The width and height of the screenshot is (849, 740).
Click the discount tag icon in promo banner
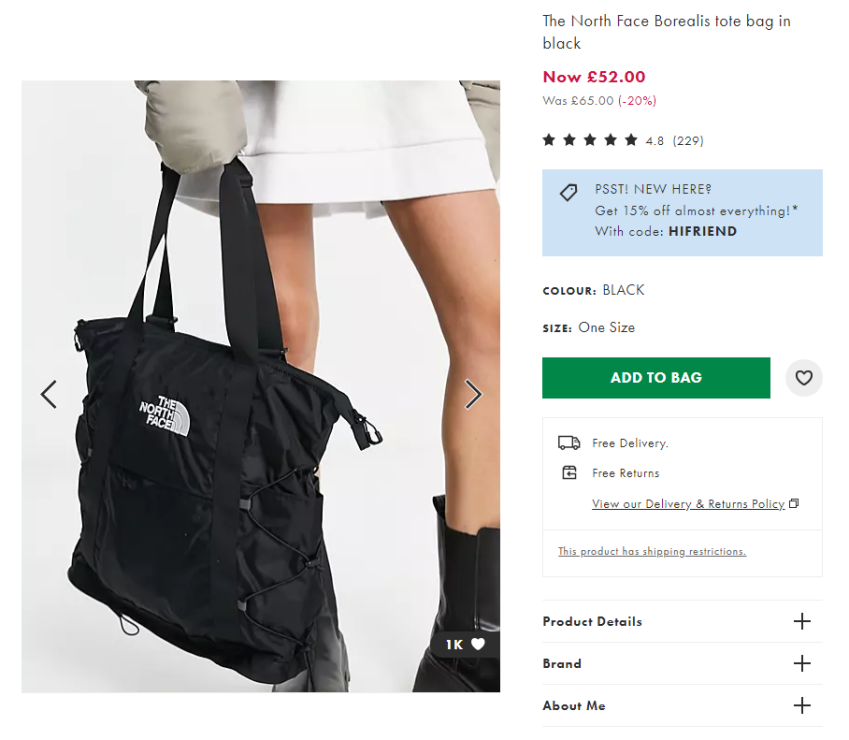point(569,193)
